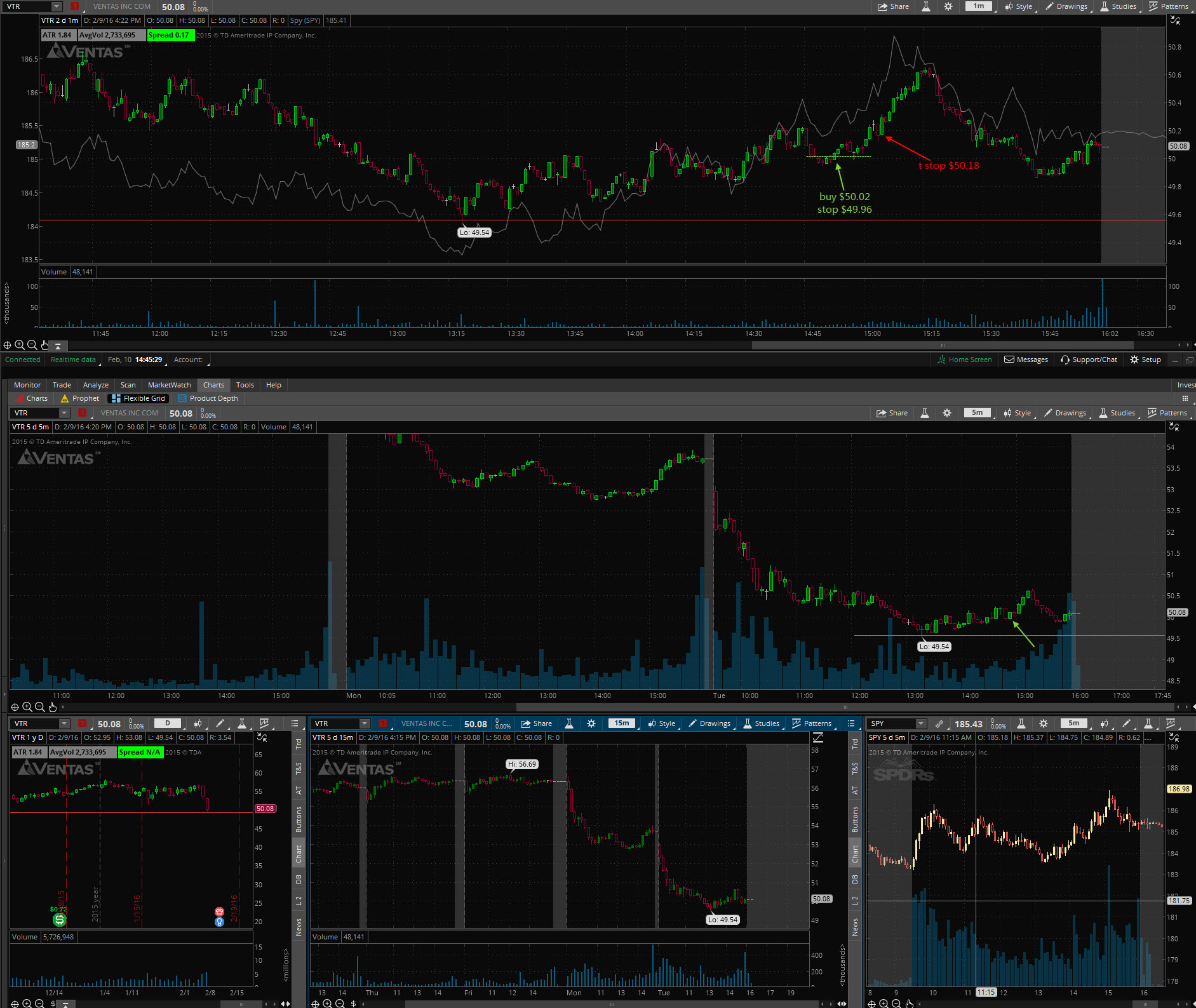This screenshot has width=1196, height=1008.
Task: Open T&S side tab on daily VTR chart
Action: click(x=299, y=769)
